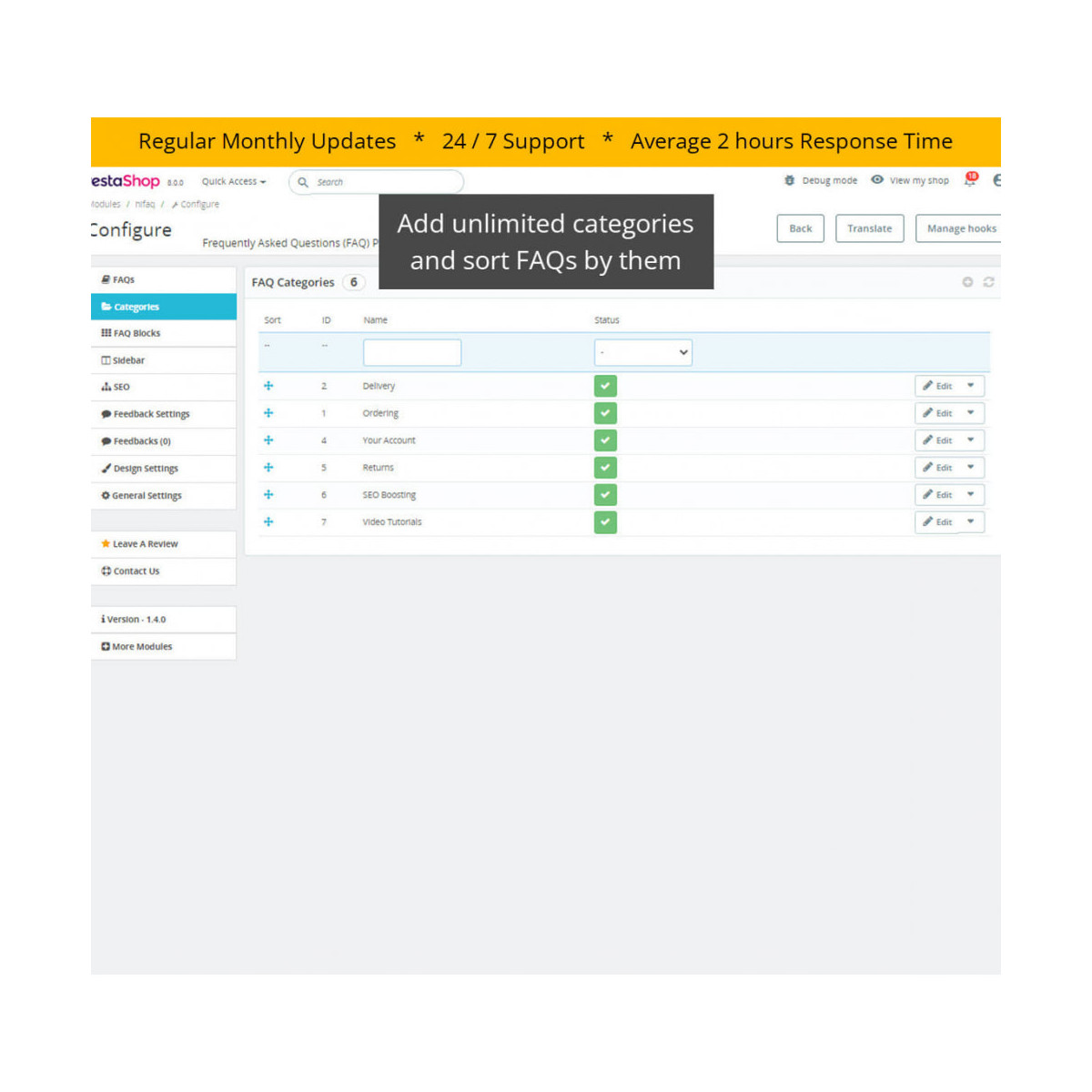The height and width of the screenshot is (1092, 1092).
Task: Click the notifications bell icon
Action: click(x=970, y=180)
